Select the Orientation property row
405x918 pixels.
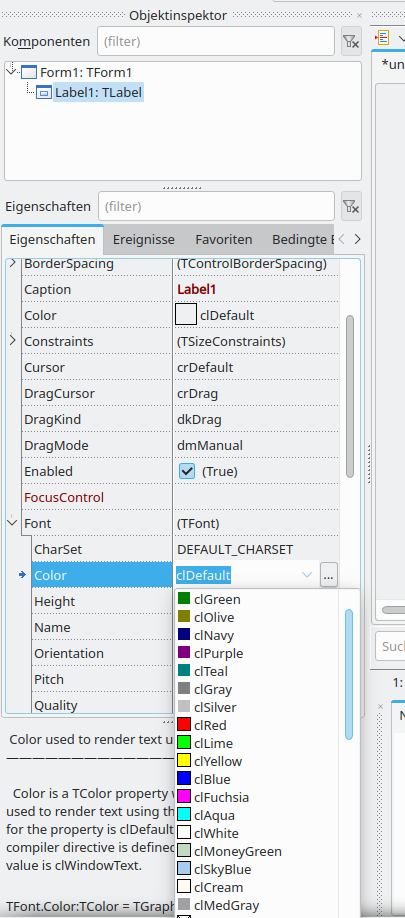click(x=102, y=653)
